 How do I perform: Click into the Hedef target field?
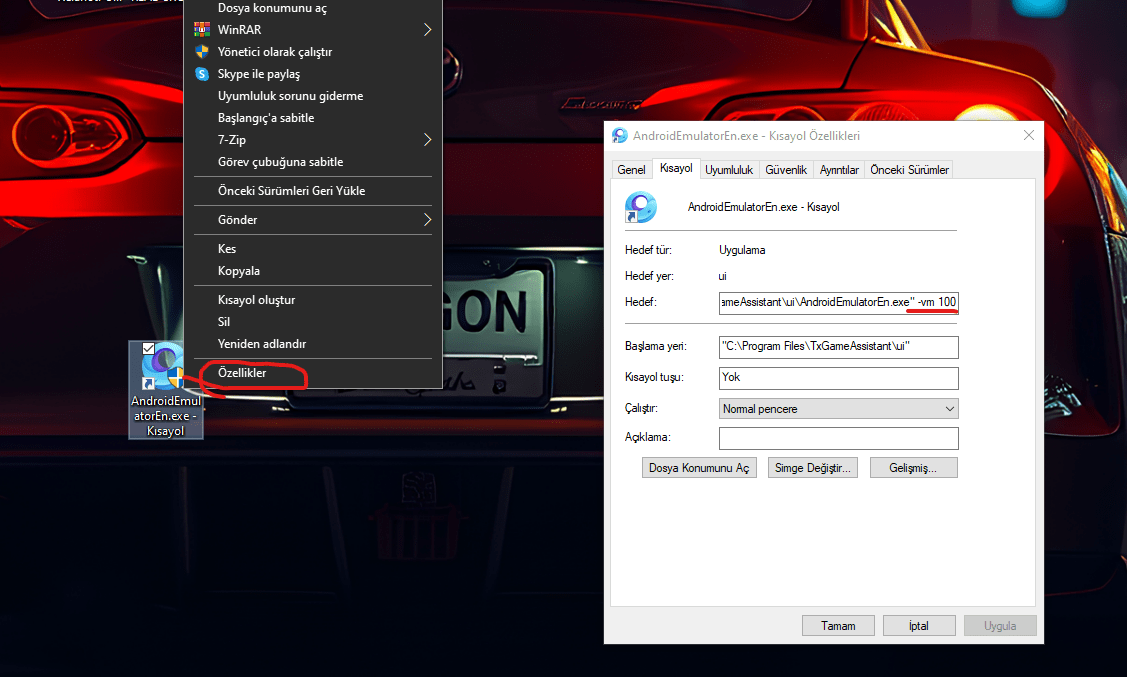coord(838,303)
